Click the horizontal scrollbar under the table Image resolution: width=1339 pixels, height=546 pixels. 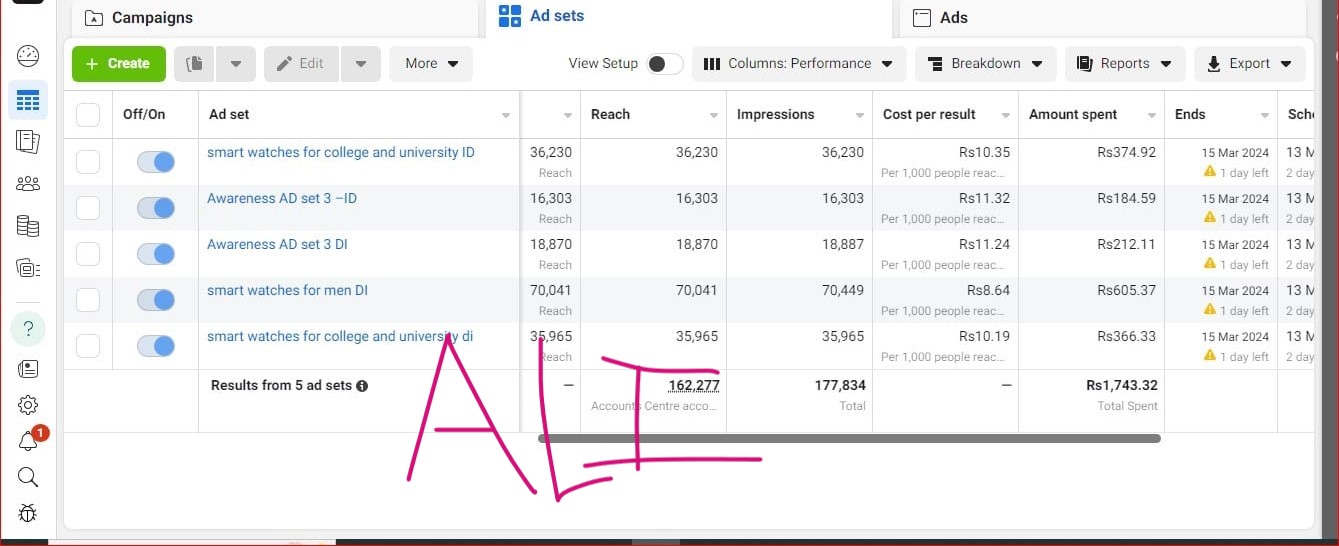pyautogui.click(x=848, y=438)
